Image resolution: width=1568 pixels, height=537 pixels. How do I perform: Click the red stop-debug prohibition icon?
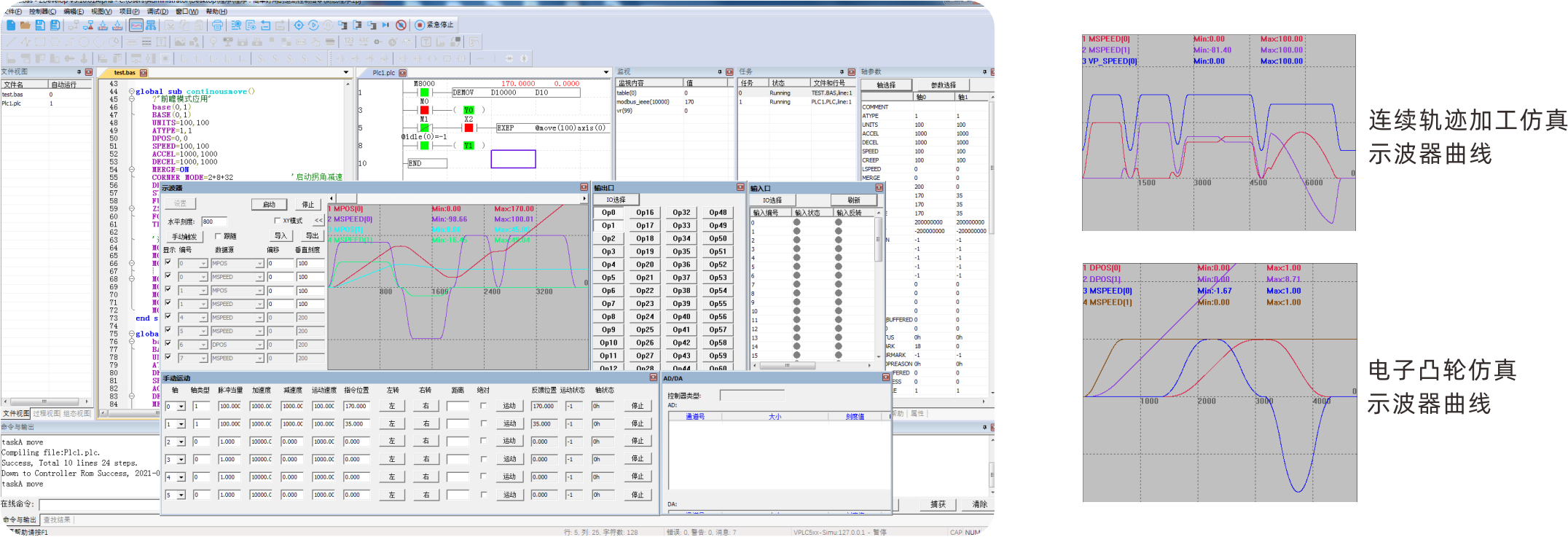coord(401,25)
